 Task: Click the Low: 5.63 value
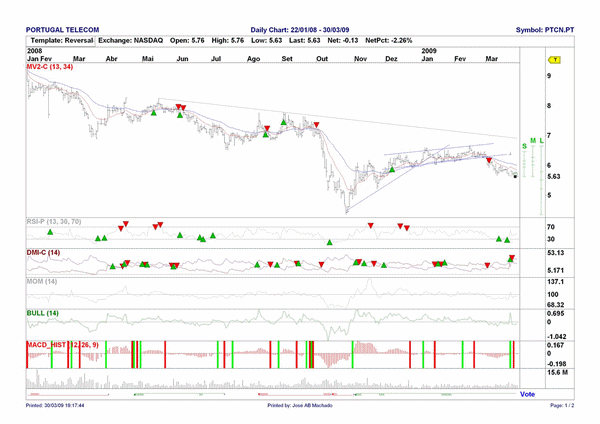tap(267, 41)
